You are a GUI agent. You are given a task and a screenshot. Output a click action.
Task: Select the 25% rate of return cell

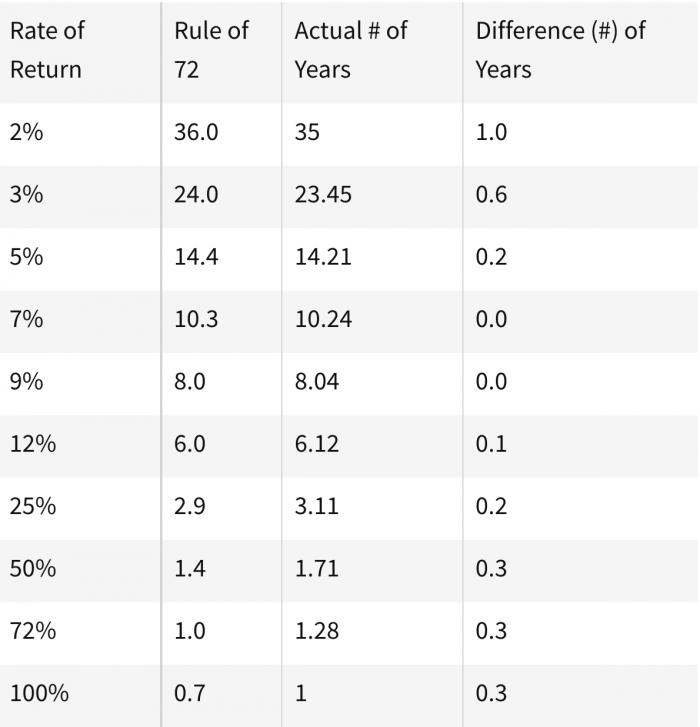click(33, 506)
